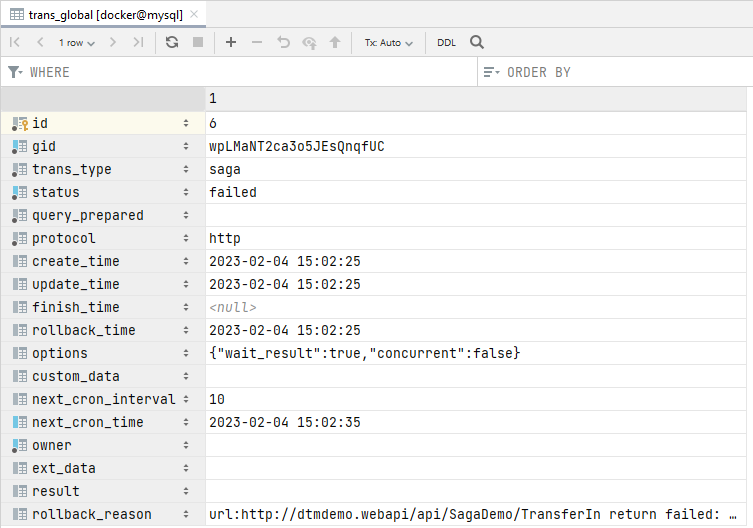The image size is (753, 528).
Task: Go to the last page of rows
Action: click(x=138, y=42)
